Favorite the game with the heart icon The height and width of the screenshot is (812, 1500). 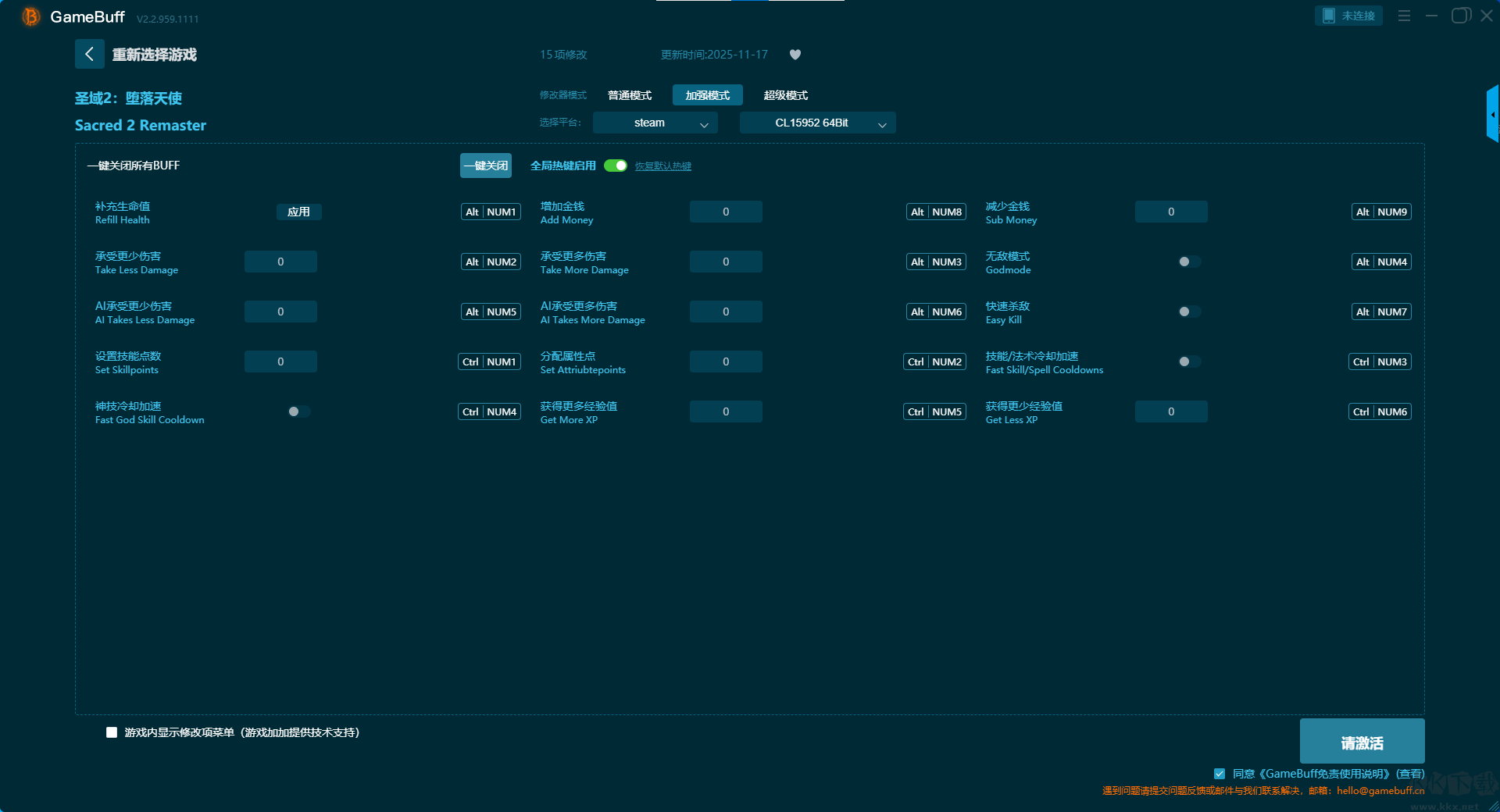[x=795, y=55]
